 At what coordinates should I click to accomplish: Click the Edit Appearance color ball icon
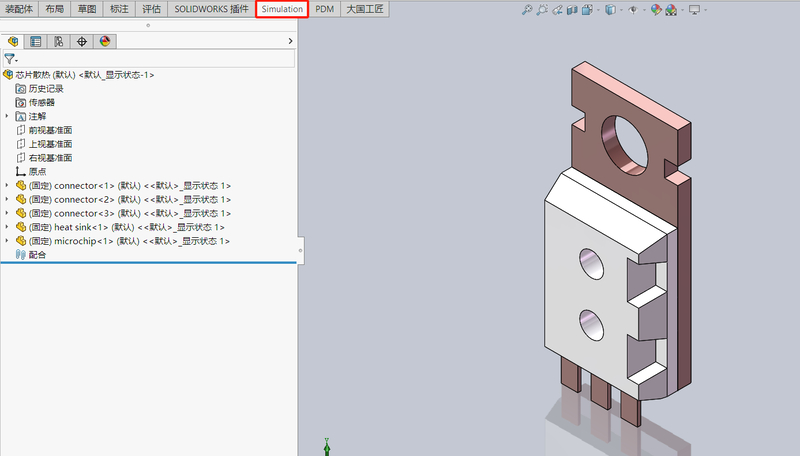point(656,10)
